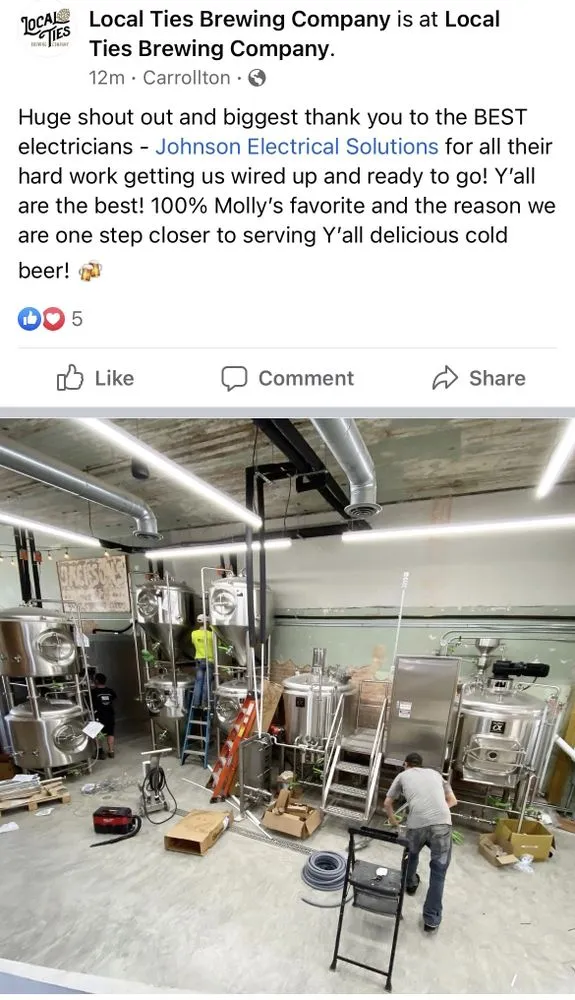Viewport: 575px width, 1000px height.
Task: View the reaction count of 5
Action: click(x=76, y=318)
